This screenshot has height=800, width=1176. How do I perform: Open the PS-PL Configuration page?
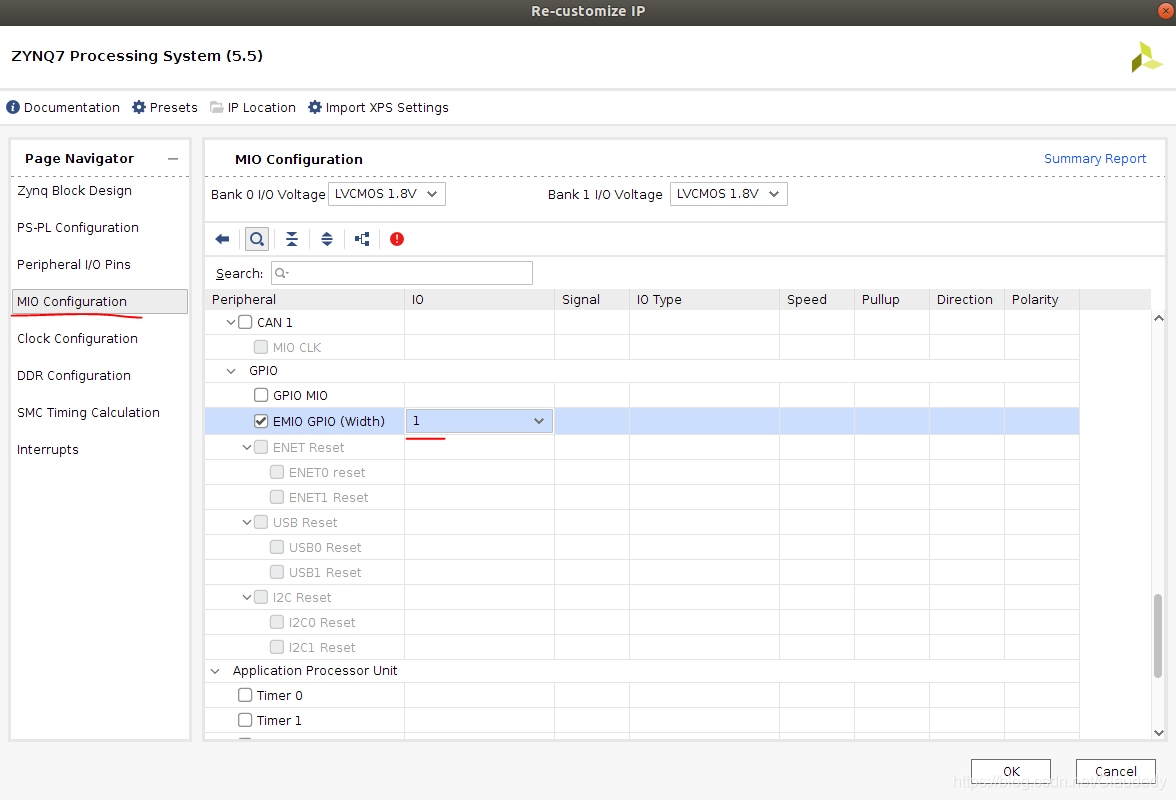78,227
